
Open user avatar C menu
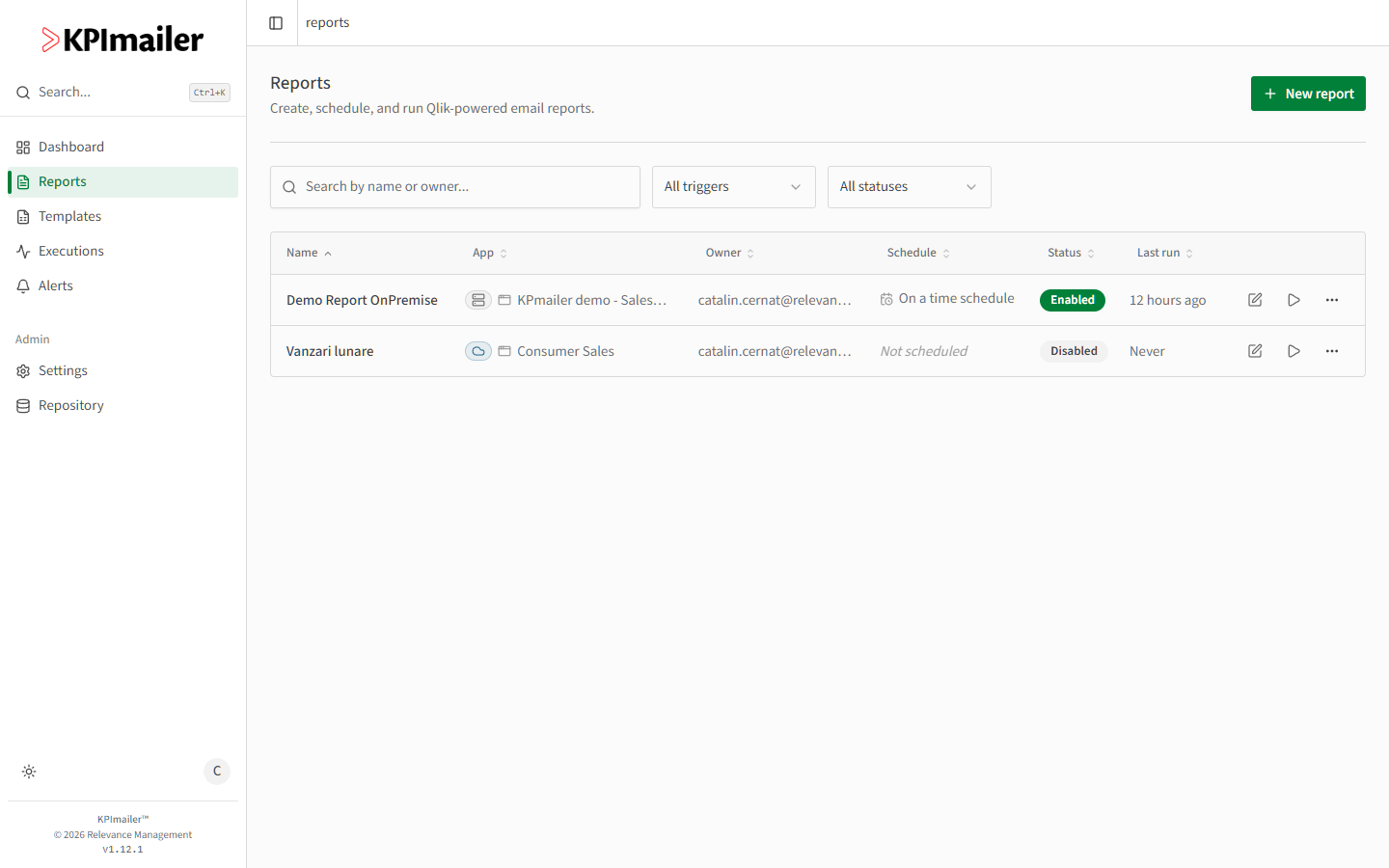pos(217,772)
